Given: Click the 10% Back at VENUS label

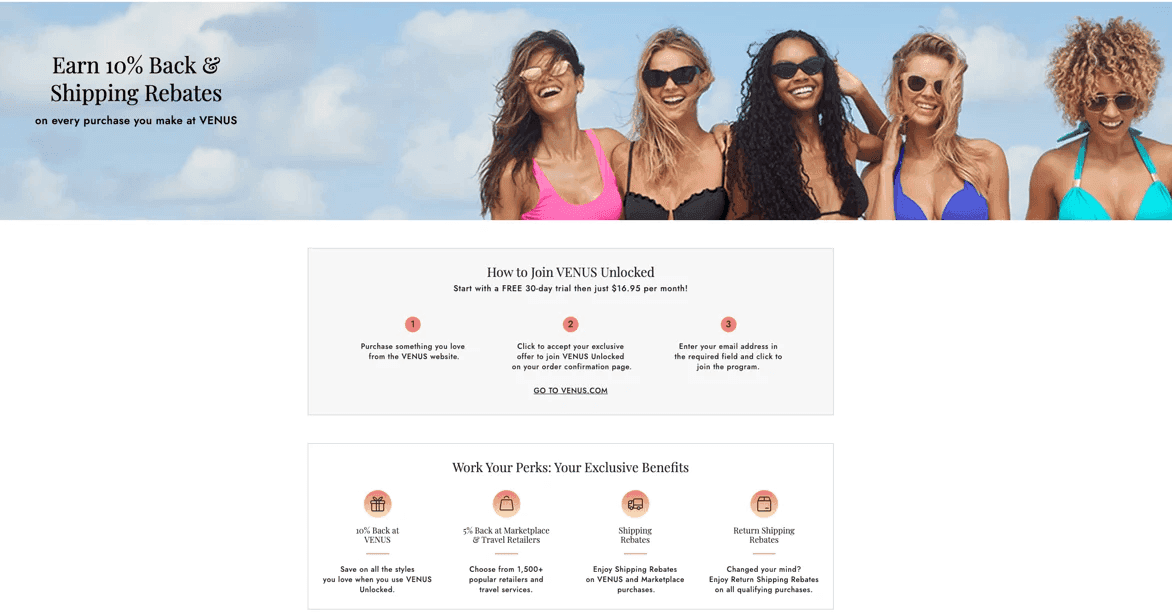Looking at the screenshot, I should point(377,535).
